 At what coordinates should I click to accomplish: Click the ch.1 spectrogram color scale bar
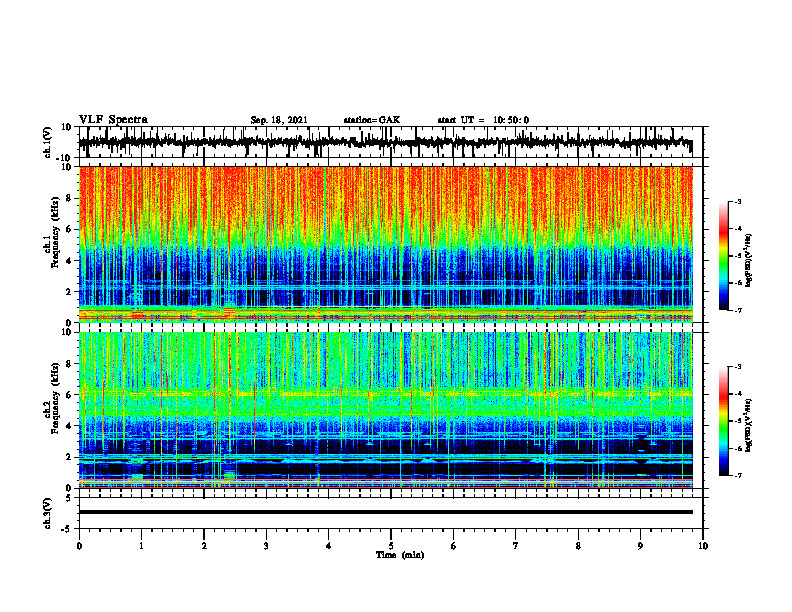pyautogui.click(x=724, y=256)
